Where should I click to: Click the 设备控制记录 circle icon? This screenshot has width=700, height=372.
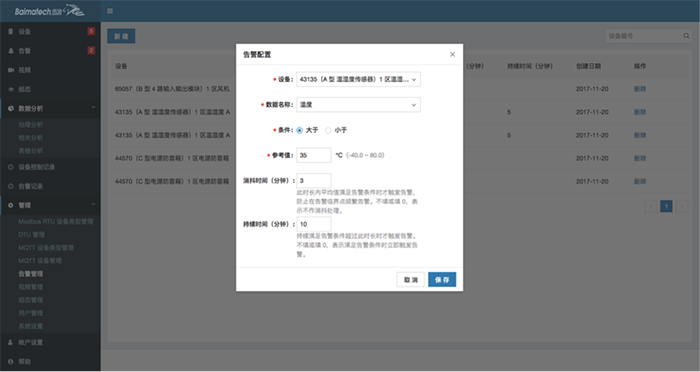[x=11, y=167]
